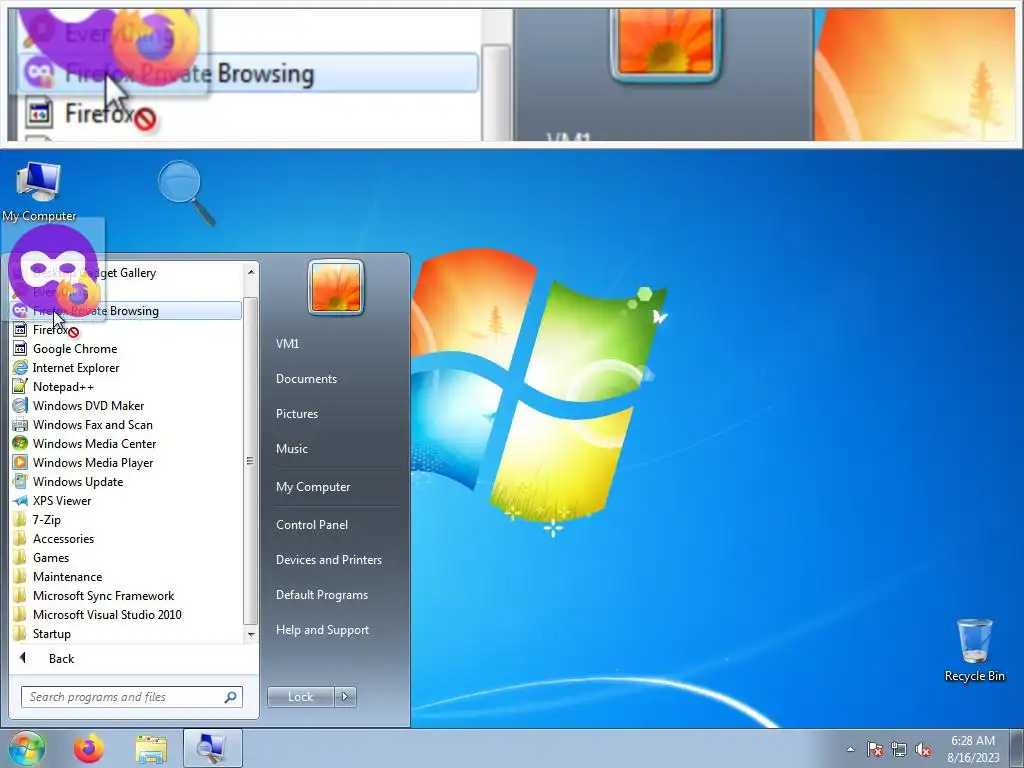The width and height of the screenshot is (1024, 768).
Task: Click the Windows Fax and Scan icon
Action: pos(20,424)
